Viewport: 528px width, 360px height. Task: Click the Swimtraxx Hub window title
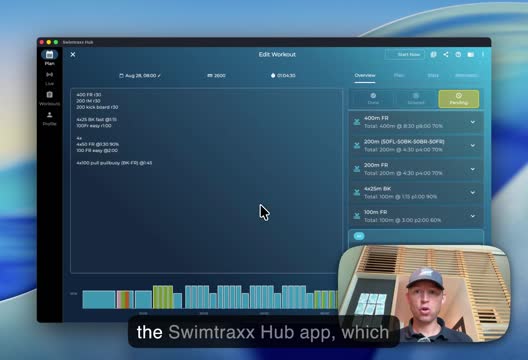pos(78,42)
